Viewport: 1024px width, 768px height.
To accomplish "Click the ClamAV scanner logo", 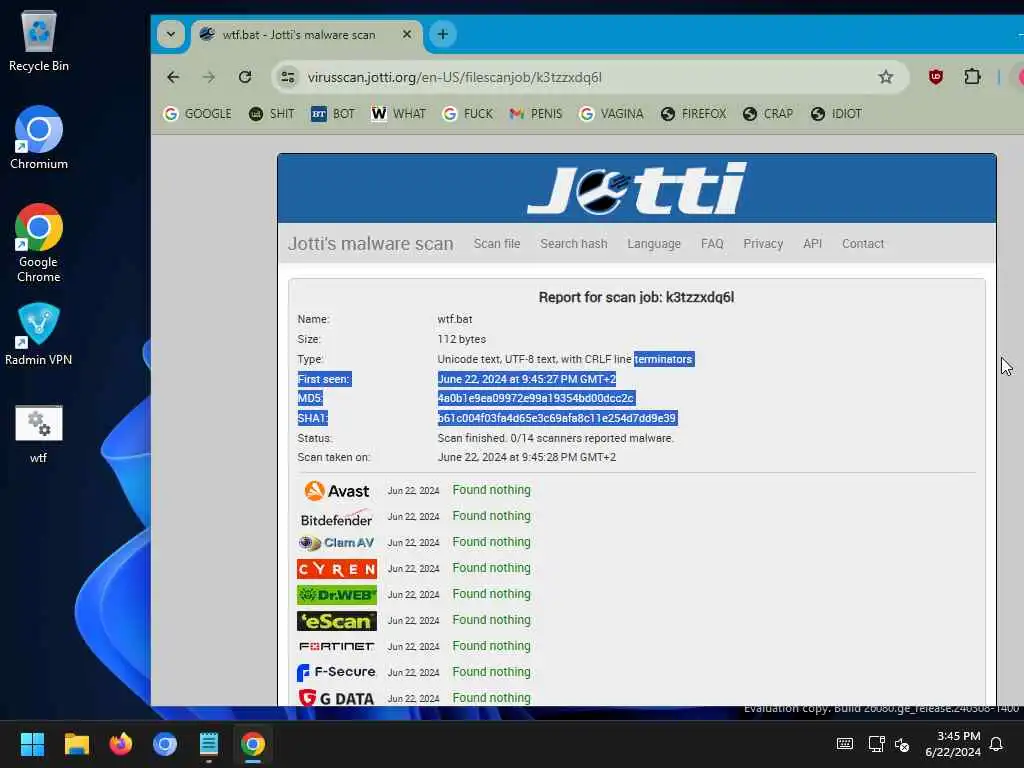I will pyautogui.click(x=336, y=543).
